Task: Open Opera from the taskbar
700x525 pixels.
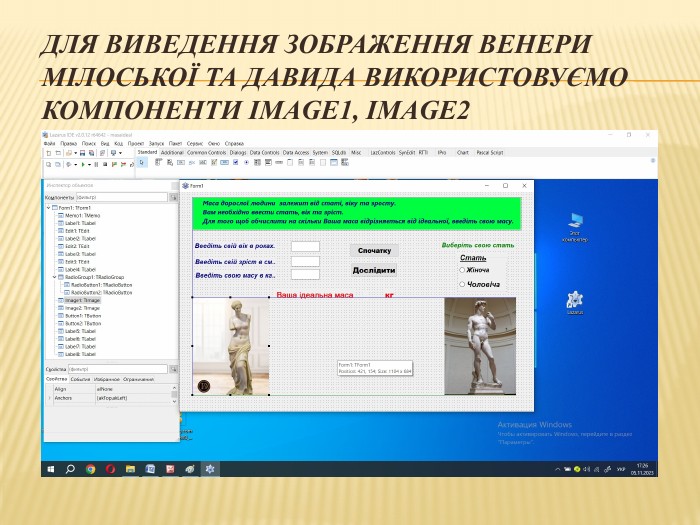Action: tap(110, 469)
